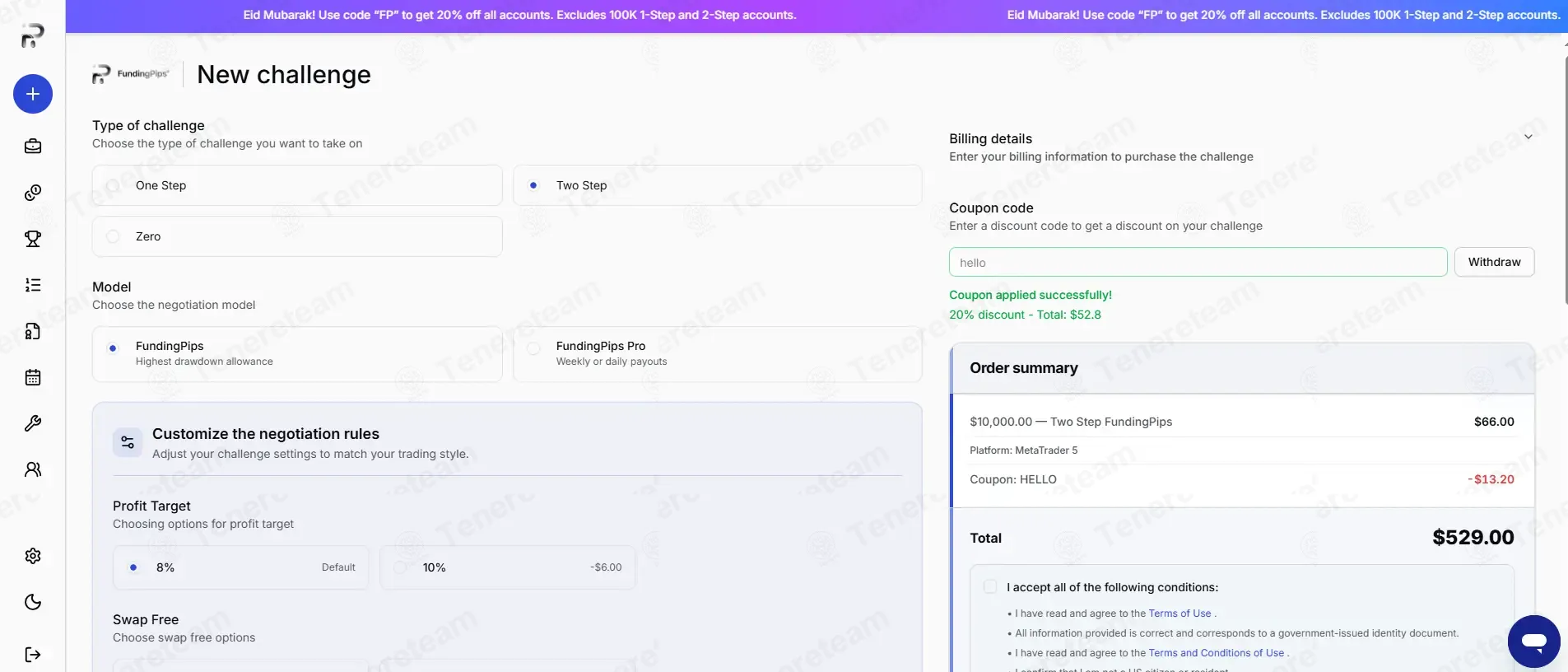The image size is (1568, 672).
Task: Select the 10% profit target
Action: pos(508,567)
